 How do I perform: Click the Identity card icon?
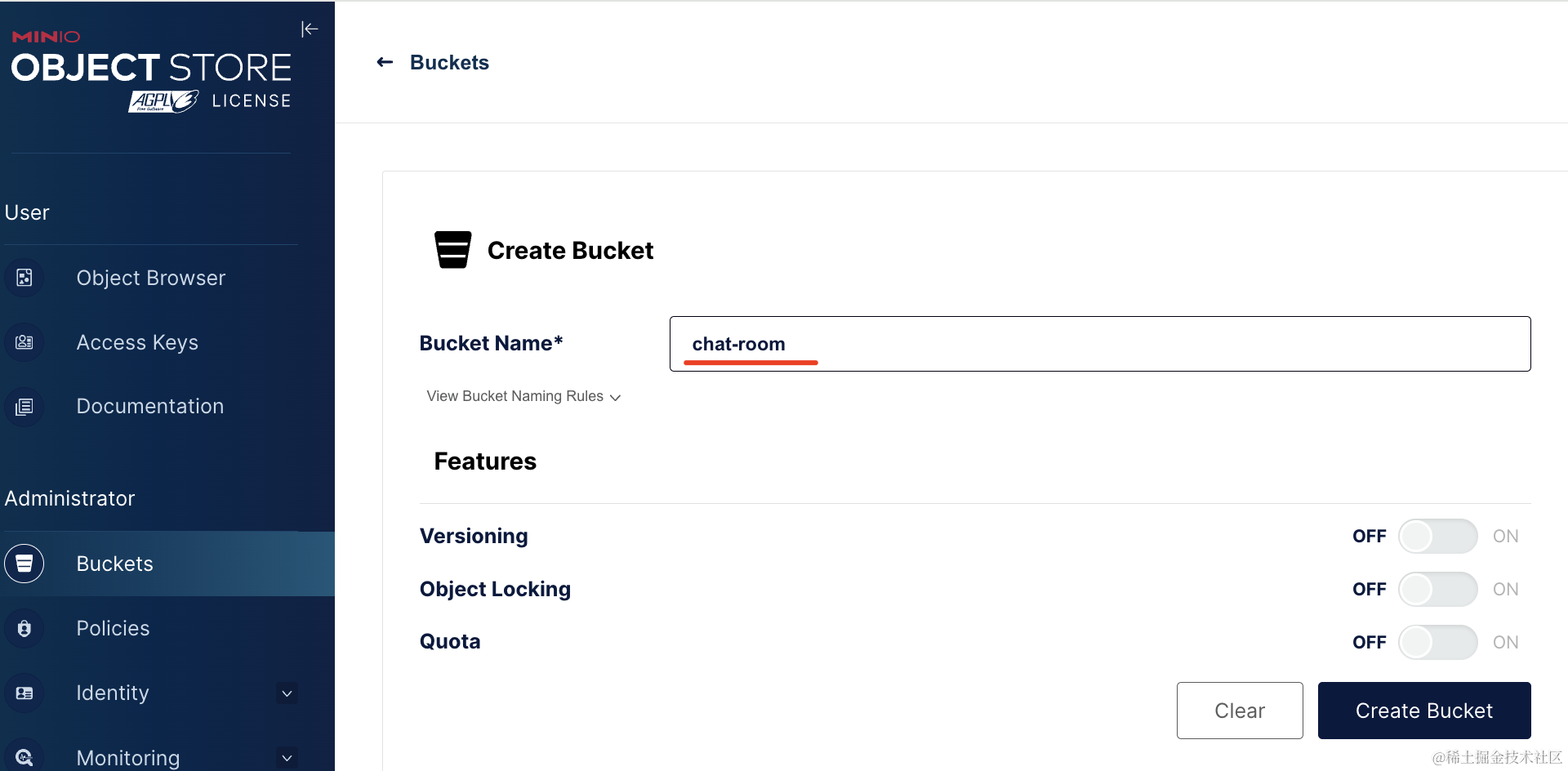24,693
